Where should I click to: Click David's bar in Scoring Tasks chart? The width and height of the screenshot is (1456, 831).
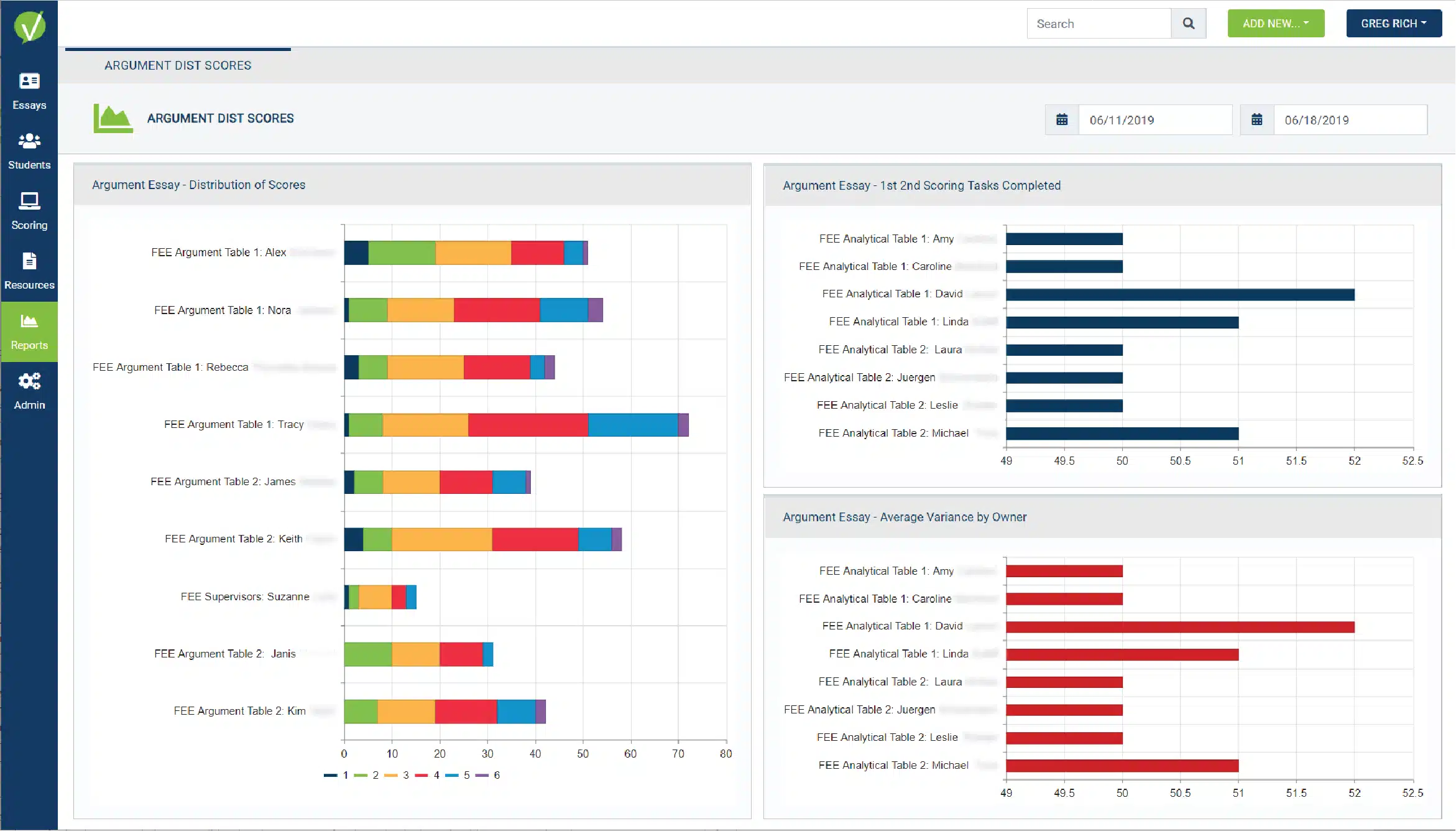(1179, 294)
